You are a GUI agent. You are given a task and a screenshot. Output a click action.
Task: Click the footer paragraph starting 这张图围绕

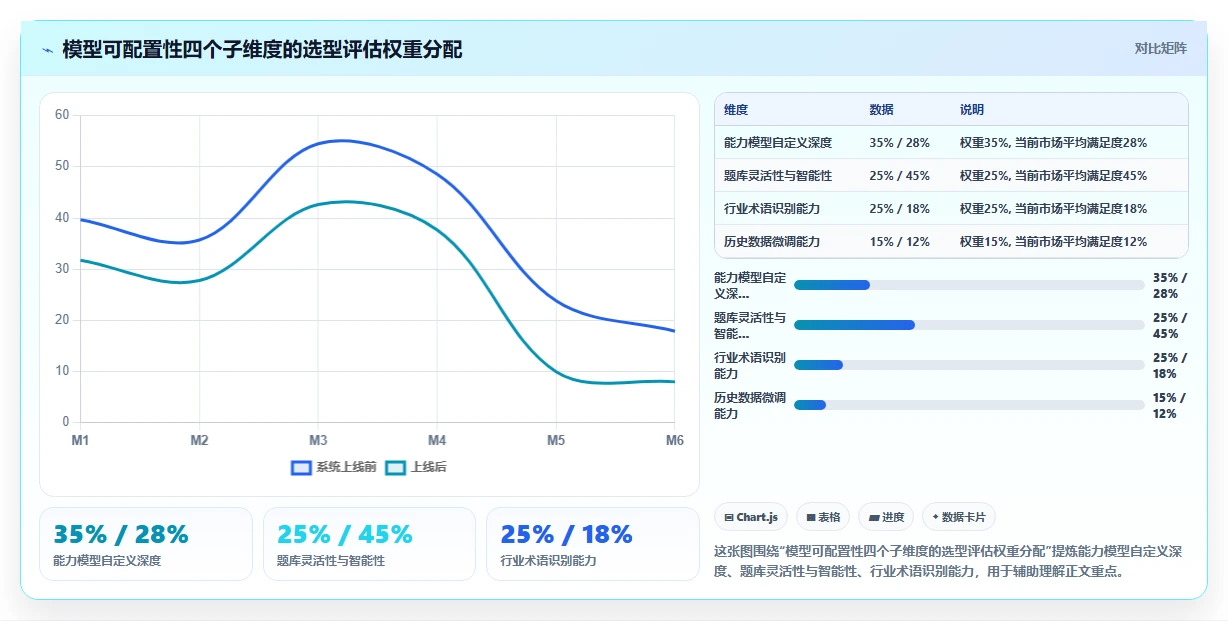coord(948,561)
